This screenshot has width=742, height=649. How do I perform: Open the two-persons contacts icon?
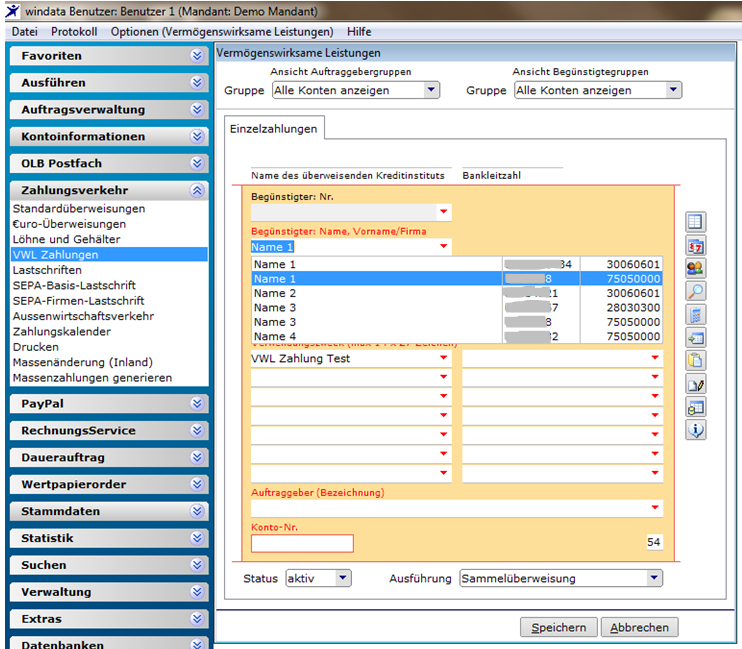click(x=696, y=268)
